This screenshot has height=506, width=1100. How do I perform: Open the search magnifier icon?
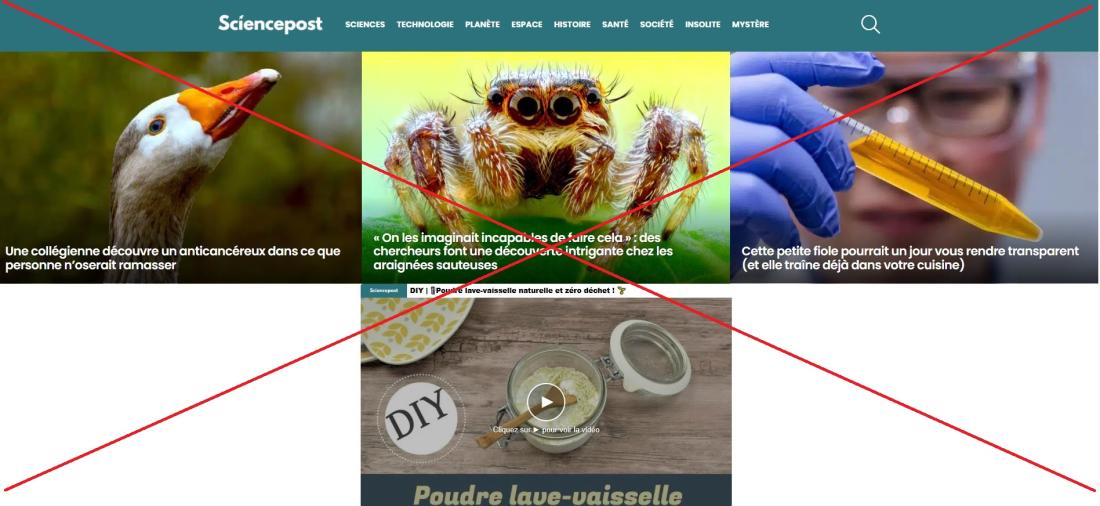870,25
